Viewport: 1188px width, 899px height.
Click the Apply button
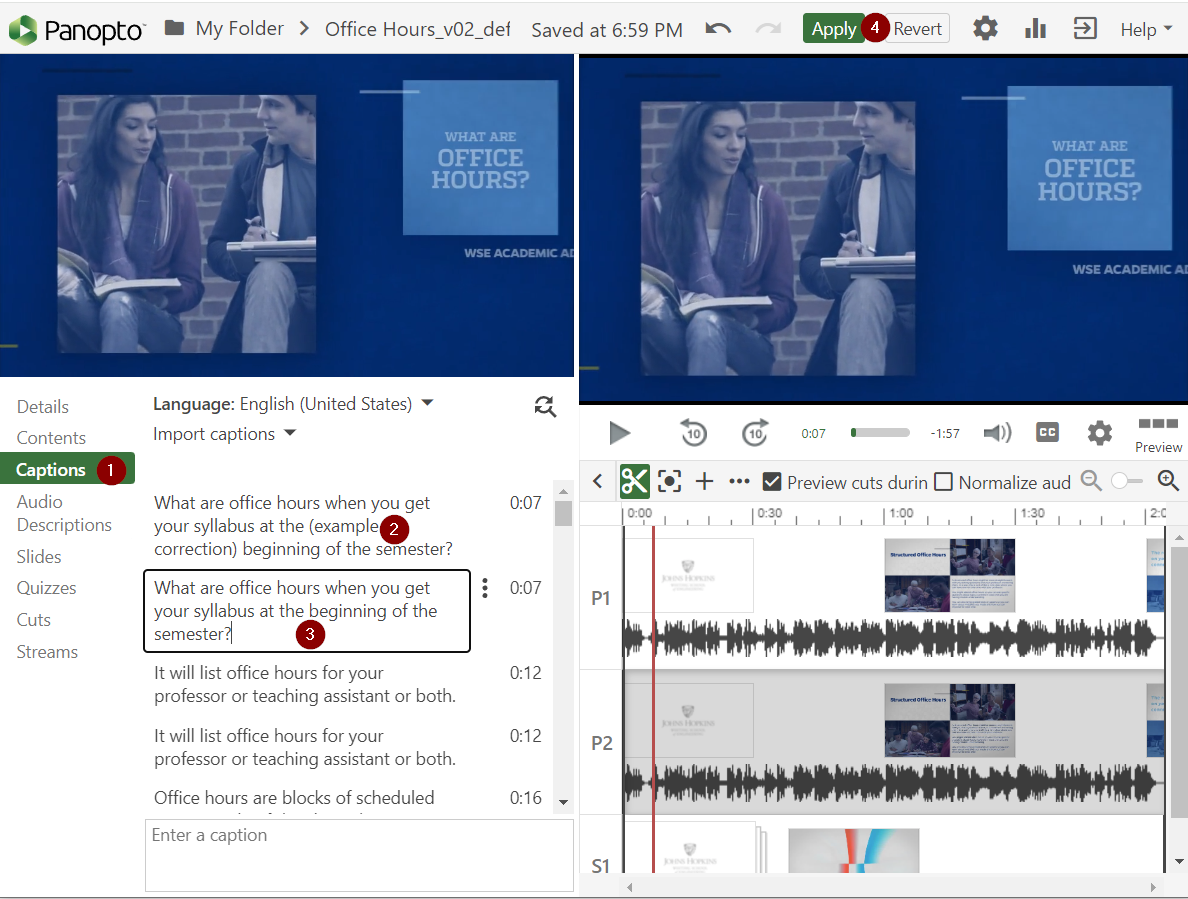coord(834,28)
